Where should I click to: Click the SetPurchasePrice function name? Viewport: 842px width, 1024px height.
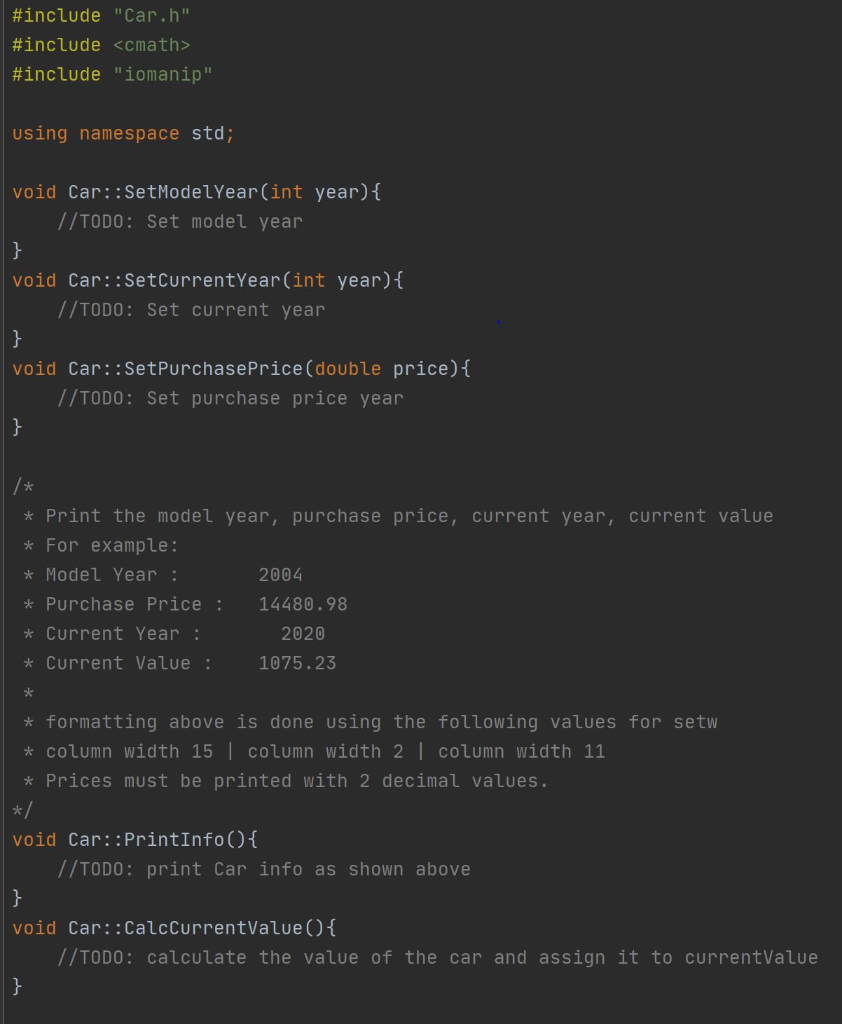tap(214, 368)
